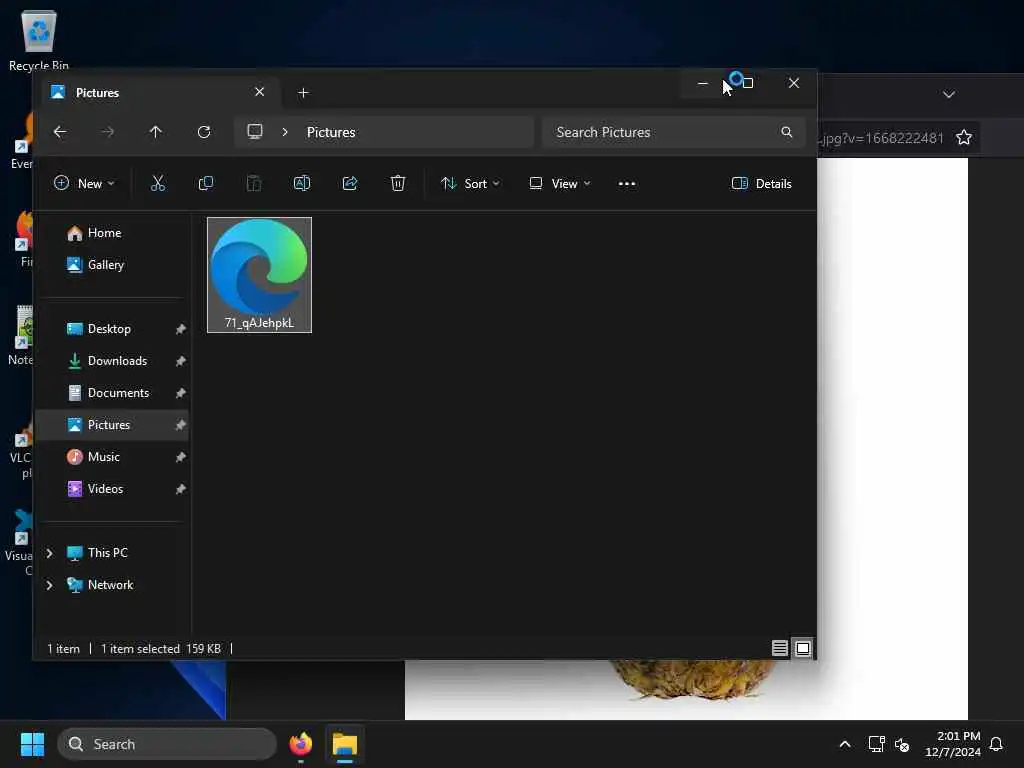Go back with the left arrow
This screenshot has width=1024, height=768.
click(59, 132)
